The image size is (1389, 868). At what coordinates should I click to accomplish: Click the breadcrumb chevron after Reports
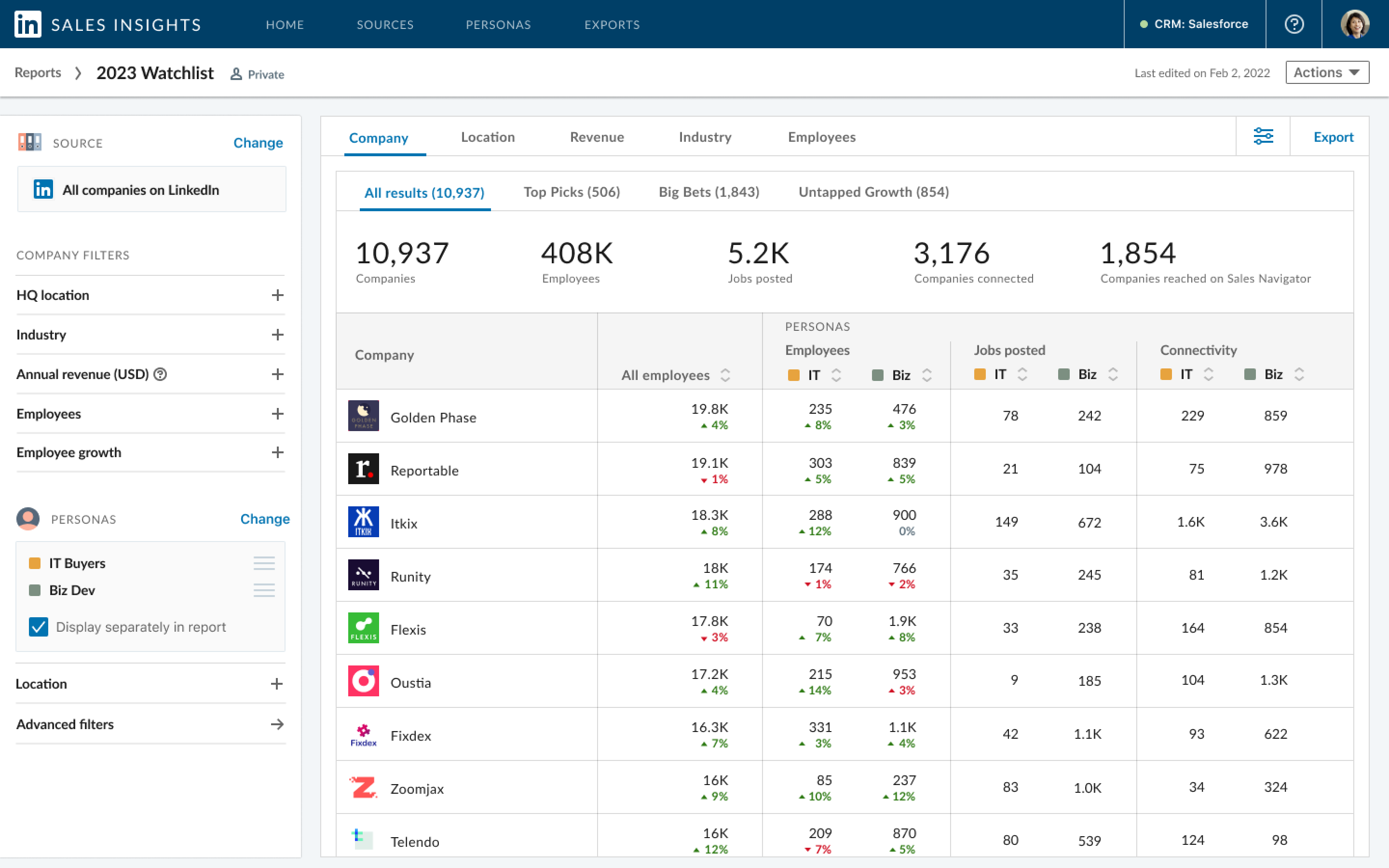click(x=78, y=73)
